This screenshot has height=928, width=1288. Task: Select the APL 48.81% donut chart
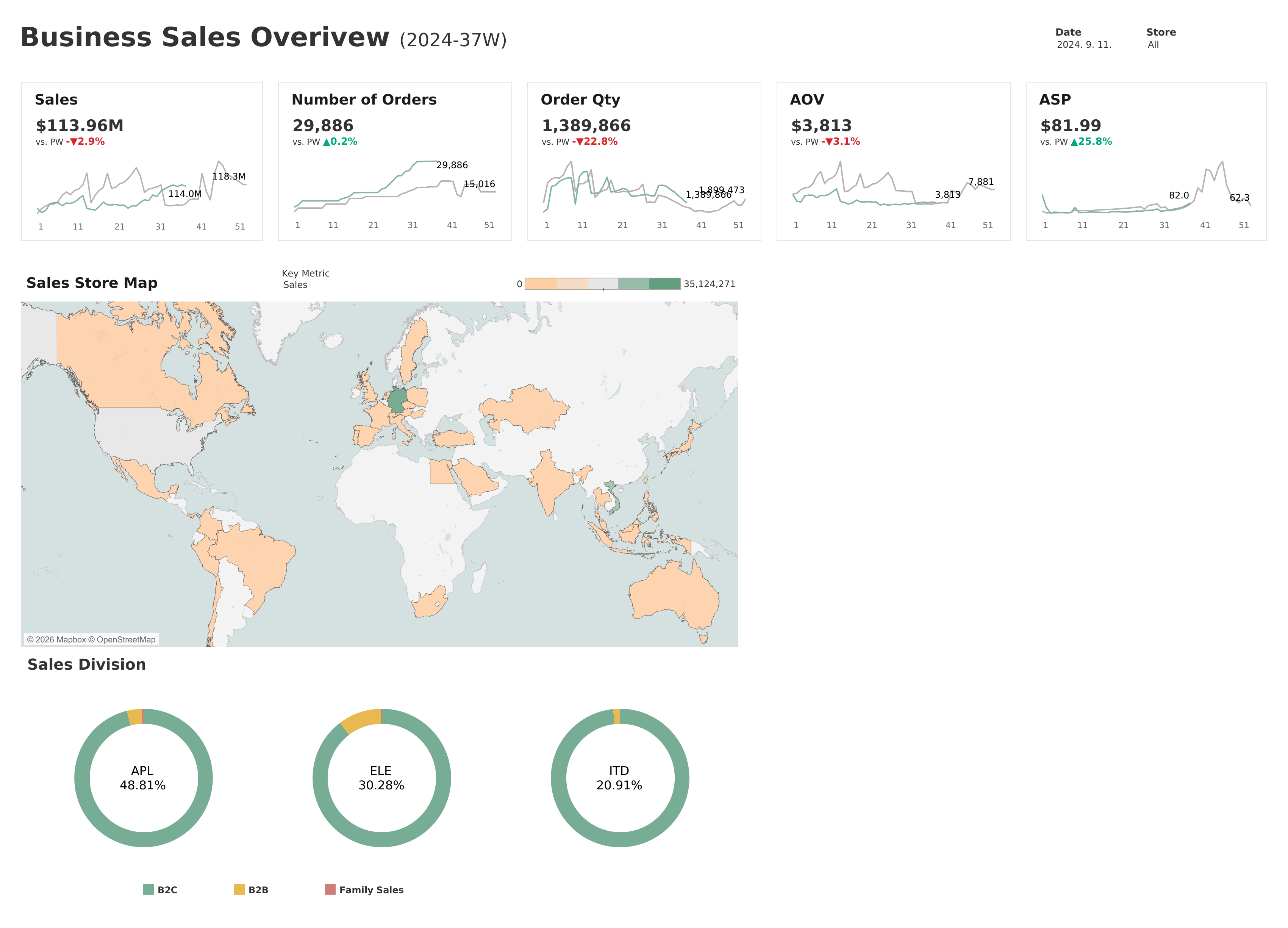point(143,778)
